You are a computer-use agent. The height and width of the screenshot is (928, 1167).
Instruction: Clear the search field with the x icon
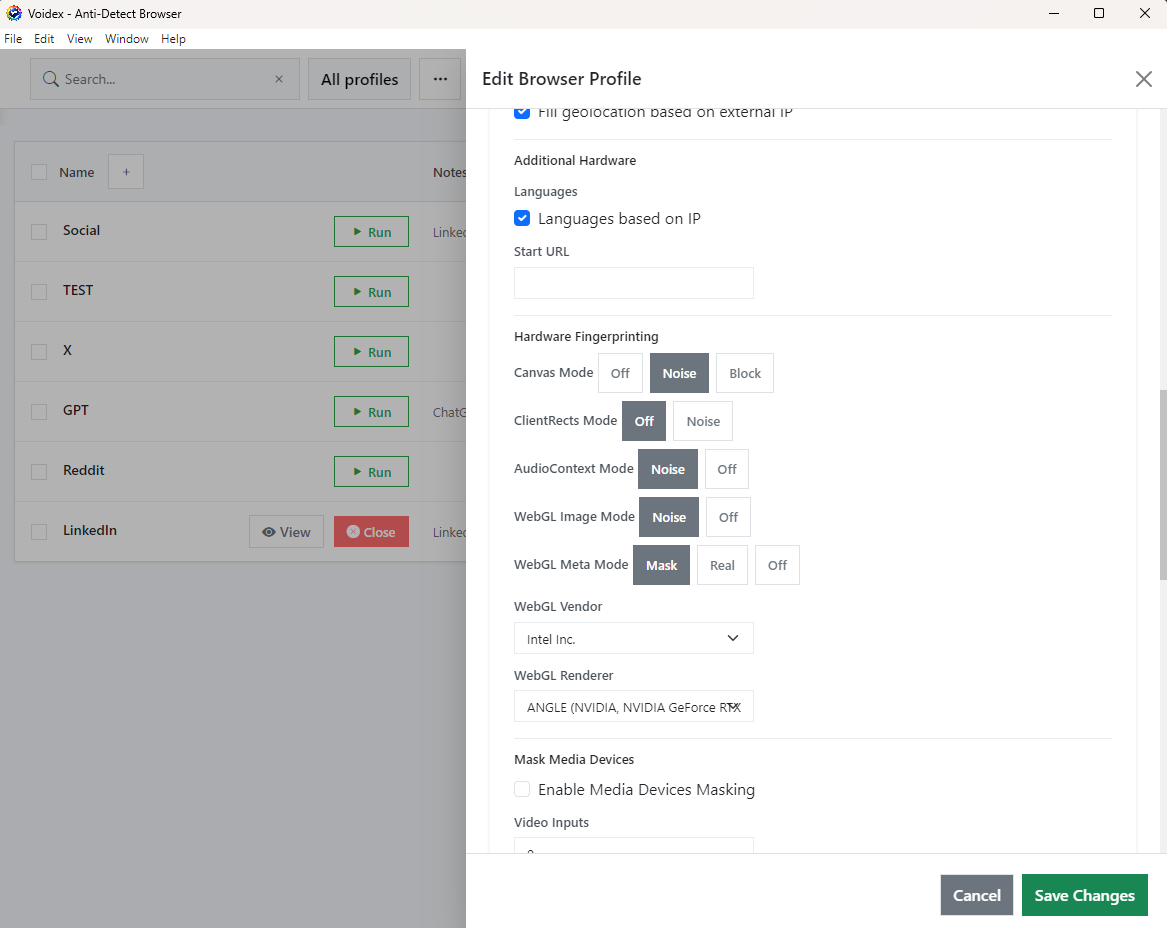(279, 79)
